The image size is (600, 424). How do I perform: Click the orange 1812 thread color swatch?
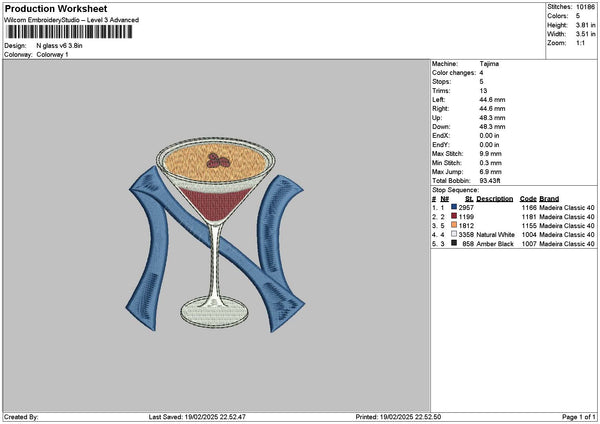pyautogui.click(x=454, y=225)
